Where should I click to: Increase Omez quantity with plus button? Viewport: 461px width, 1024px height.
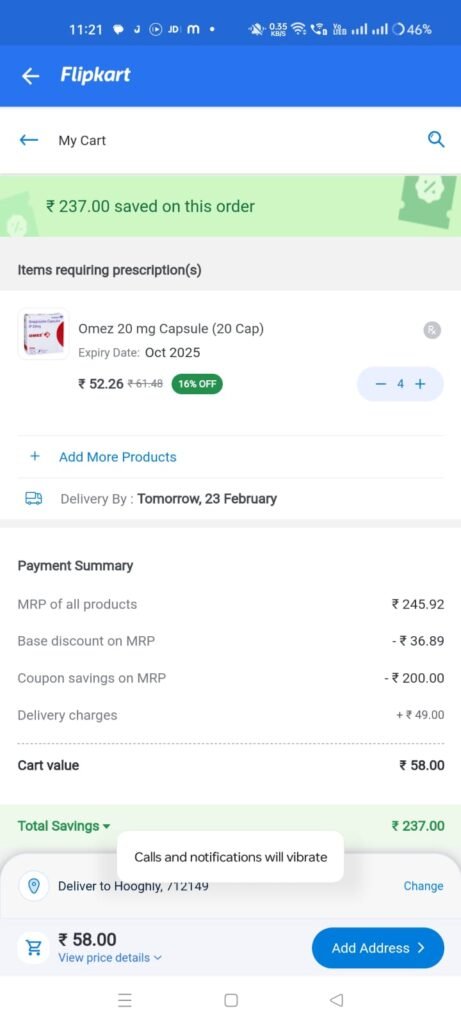click(x=420, y=384)
